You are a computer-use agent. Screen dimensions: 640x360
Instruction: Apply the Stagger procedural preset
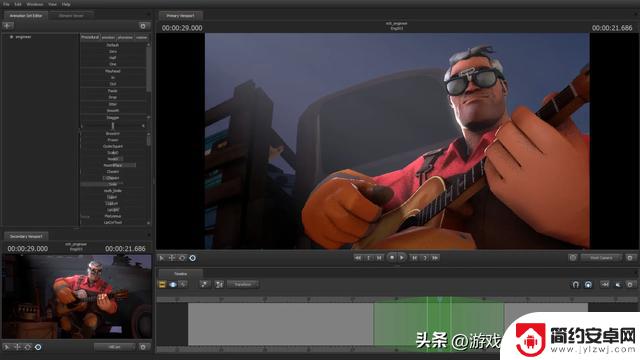(x=113, y=118)
